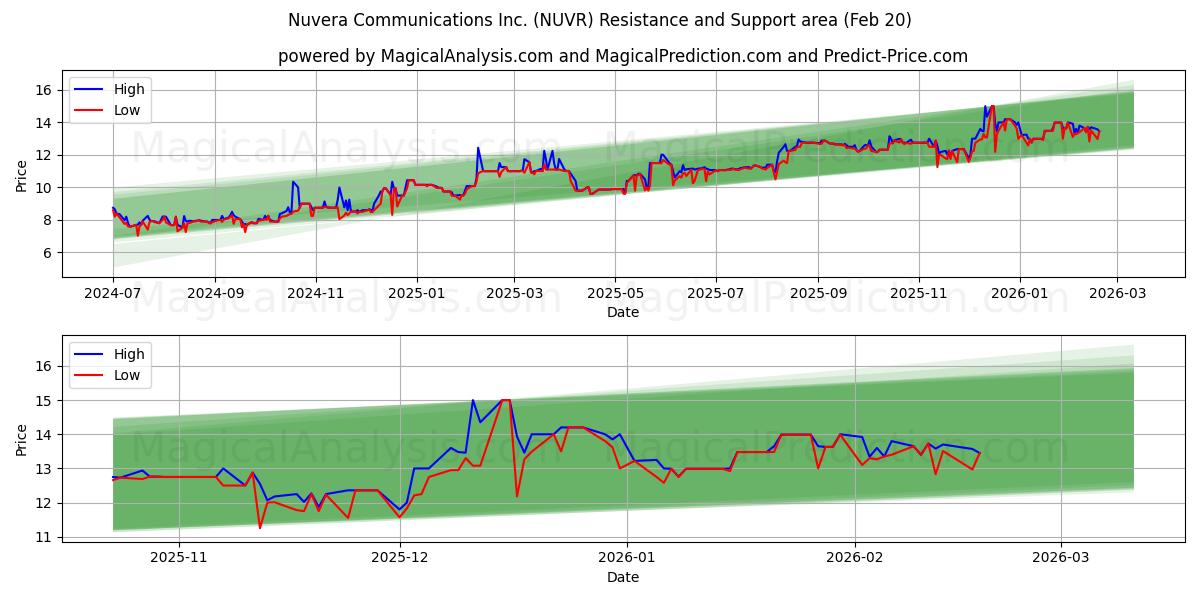
Task: Click the '2025-05' date tick label
Action: (x=615, y=293)
